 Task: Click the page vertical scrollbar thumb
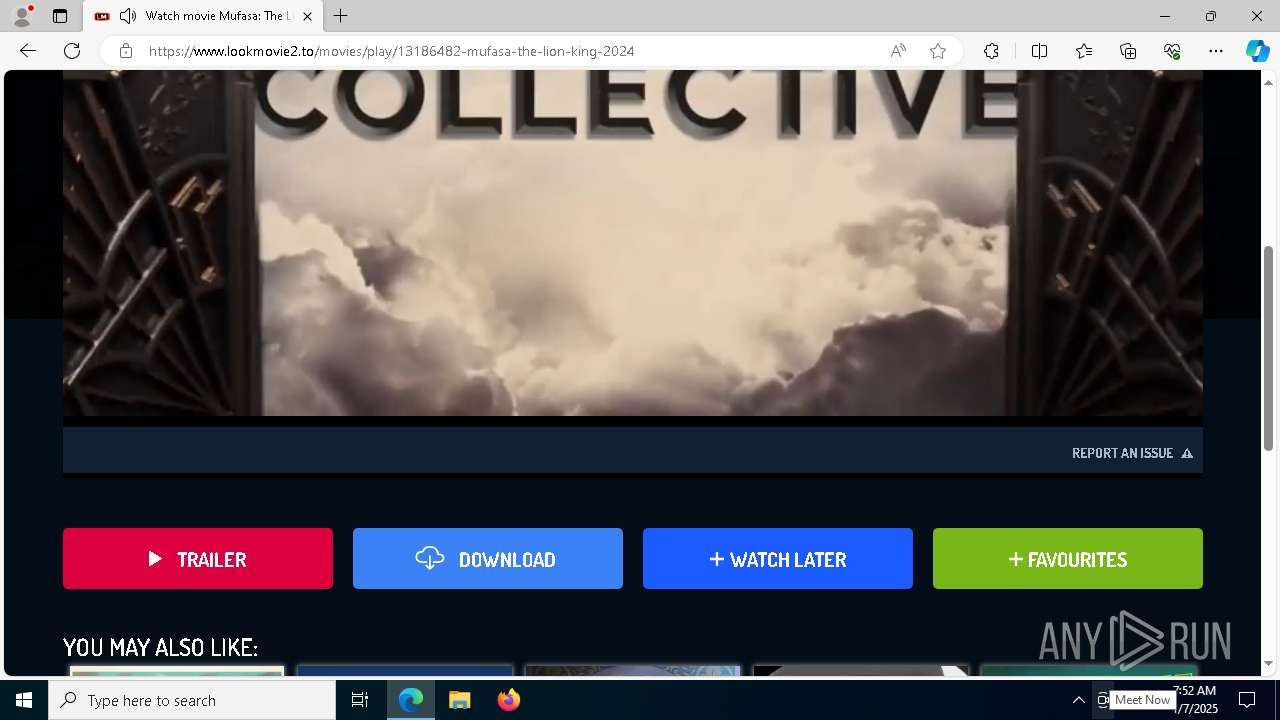click(x=1269, y=347)
